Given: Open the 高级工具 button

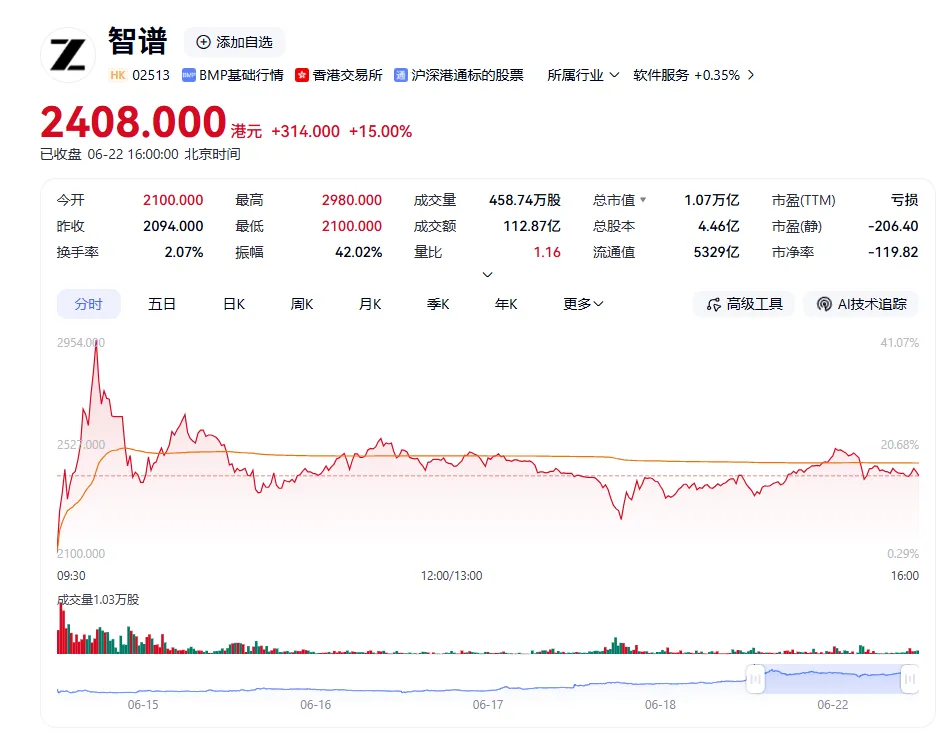Looking at the screenshot, I should tap(745, 304).
